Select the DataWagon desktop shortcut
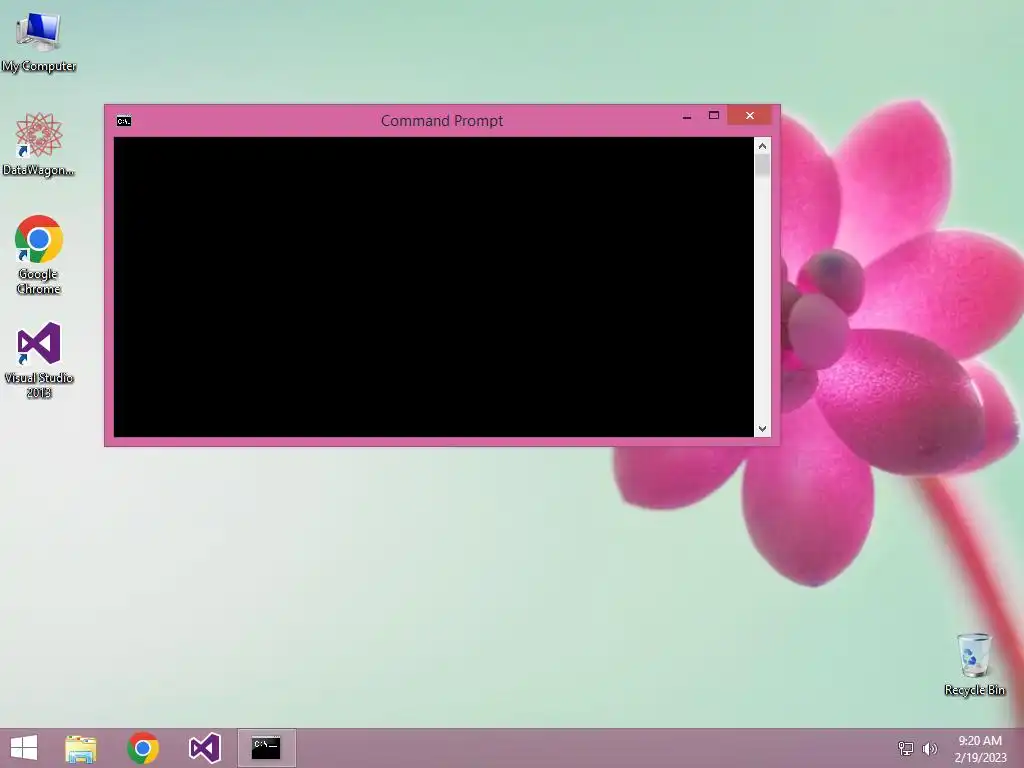This screenshot has width=1024, height=768. point(39,144)
